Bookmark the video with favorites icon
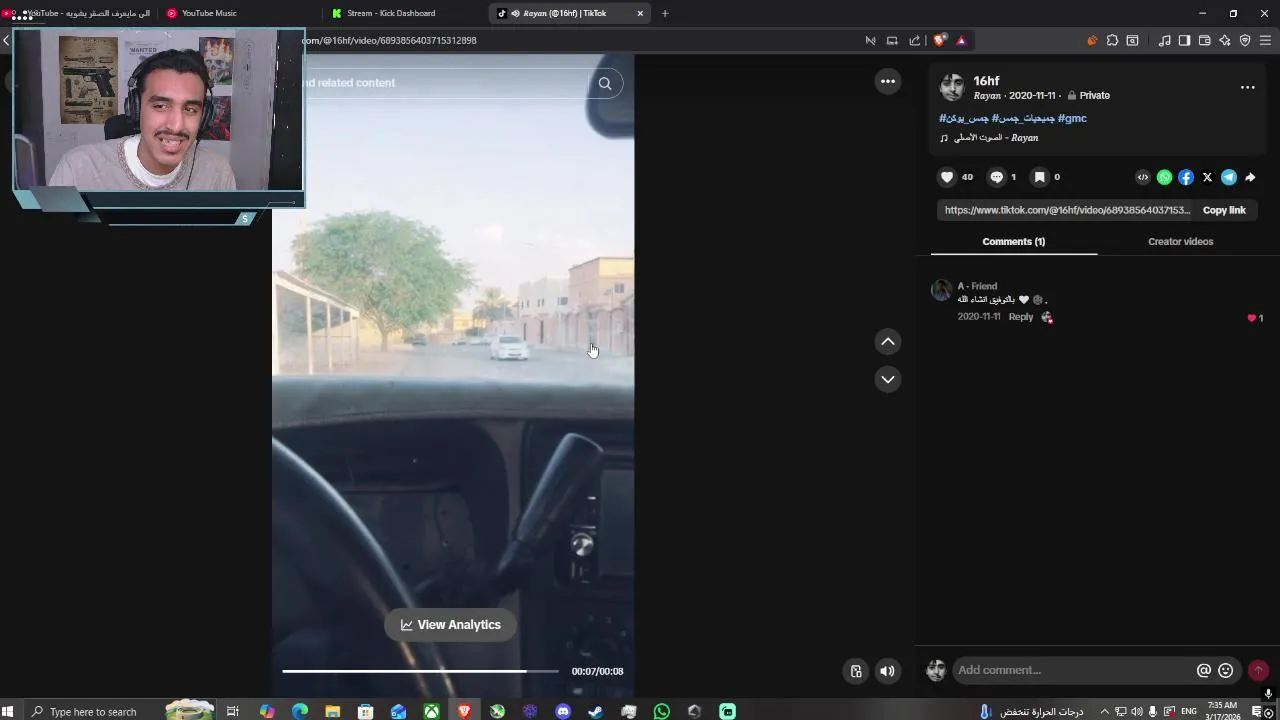This screenshot has height=720, width=1280. (1039, 177)
